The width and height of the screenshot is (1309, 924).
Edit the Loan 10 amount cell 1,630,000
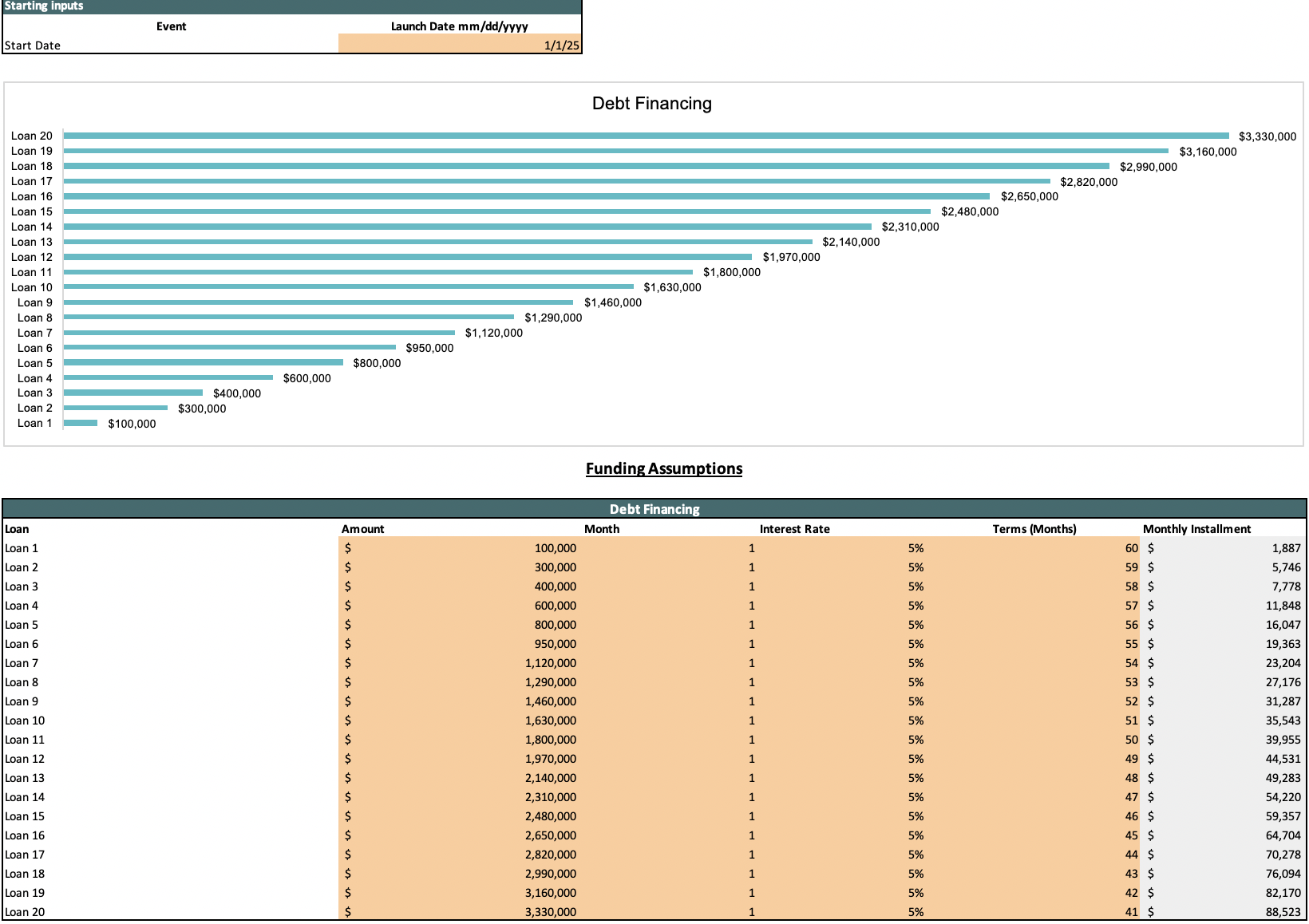pos(460,721)
